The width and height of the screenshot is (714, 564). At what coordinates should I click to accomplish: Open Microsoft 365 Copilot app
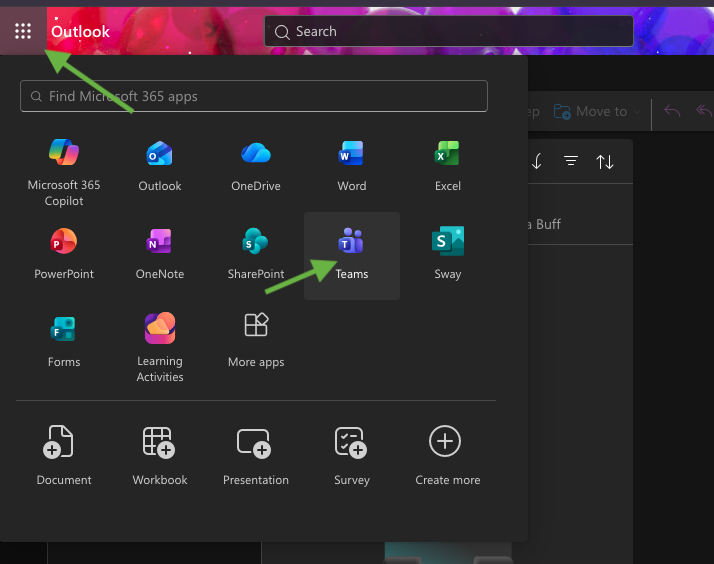coord(64,173)
